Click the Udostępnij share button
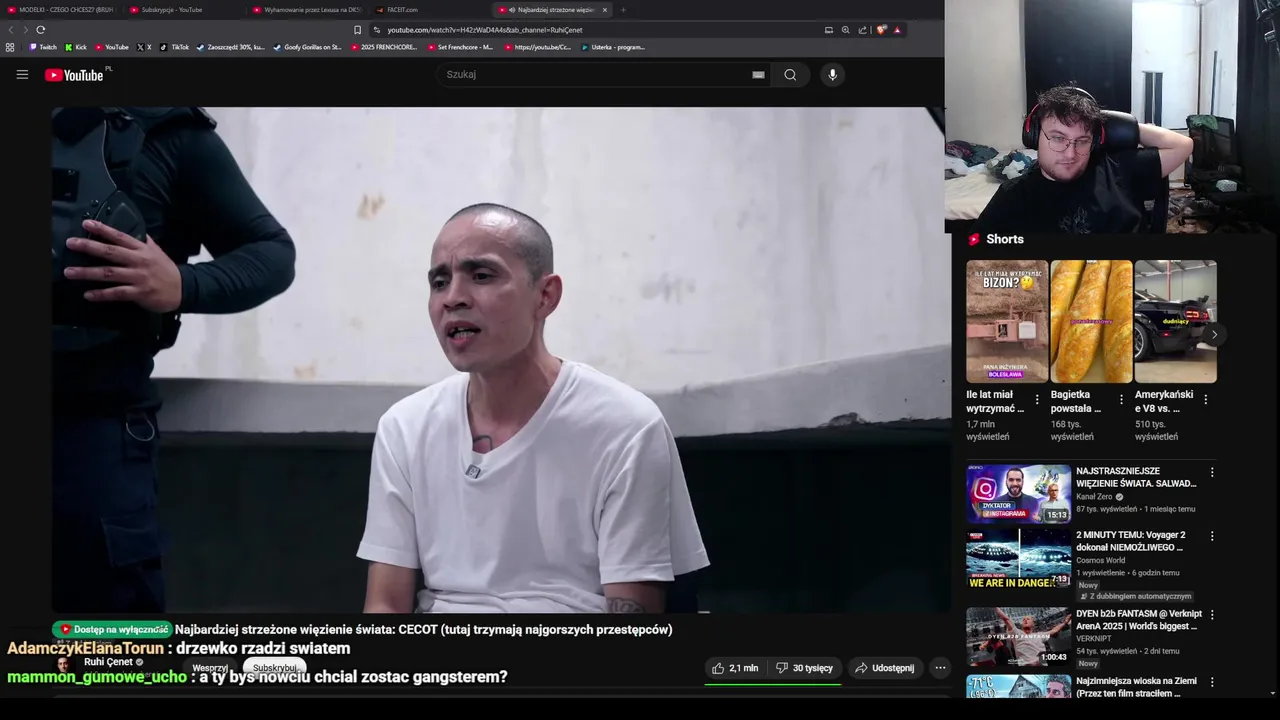Viewport: 1280px width, 720px height. pyautogui.click(x=884, y=668)
